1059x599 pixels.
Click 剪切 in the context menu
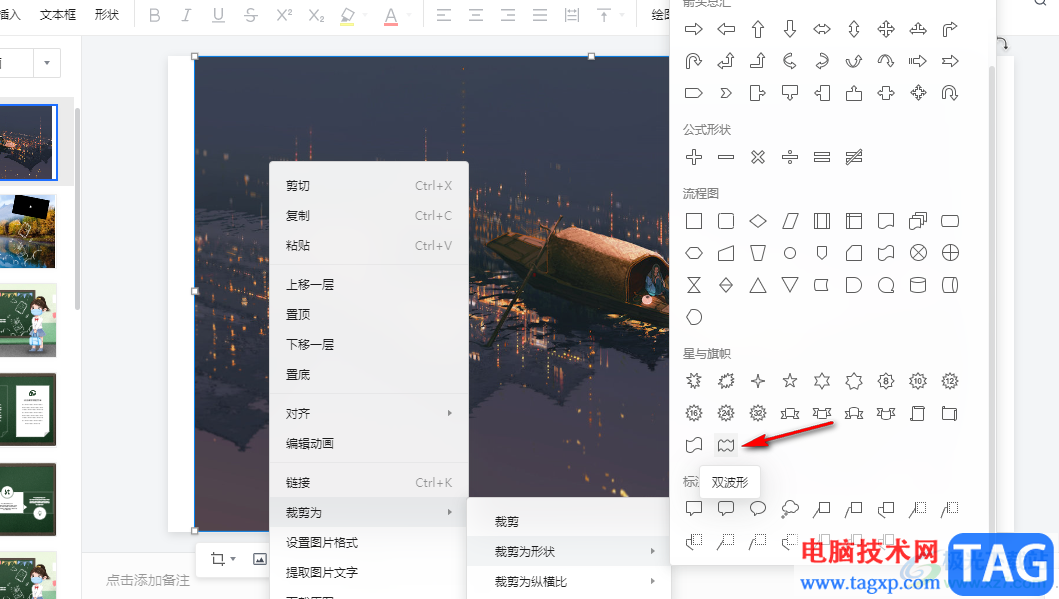(368, 186)
